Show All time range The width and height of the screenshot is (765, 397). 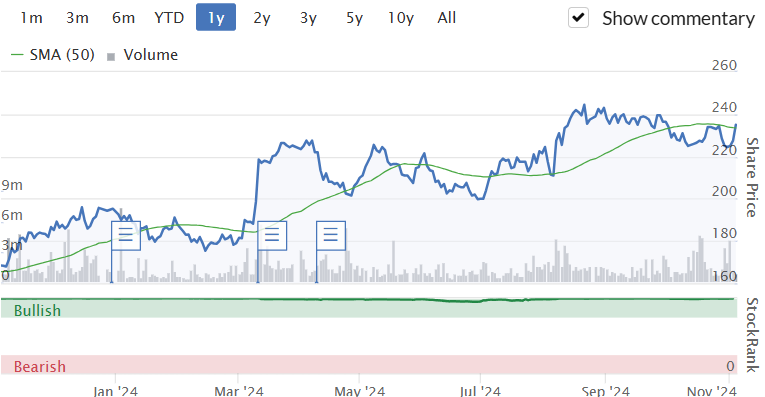446,18
